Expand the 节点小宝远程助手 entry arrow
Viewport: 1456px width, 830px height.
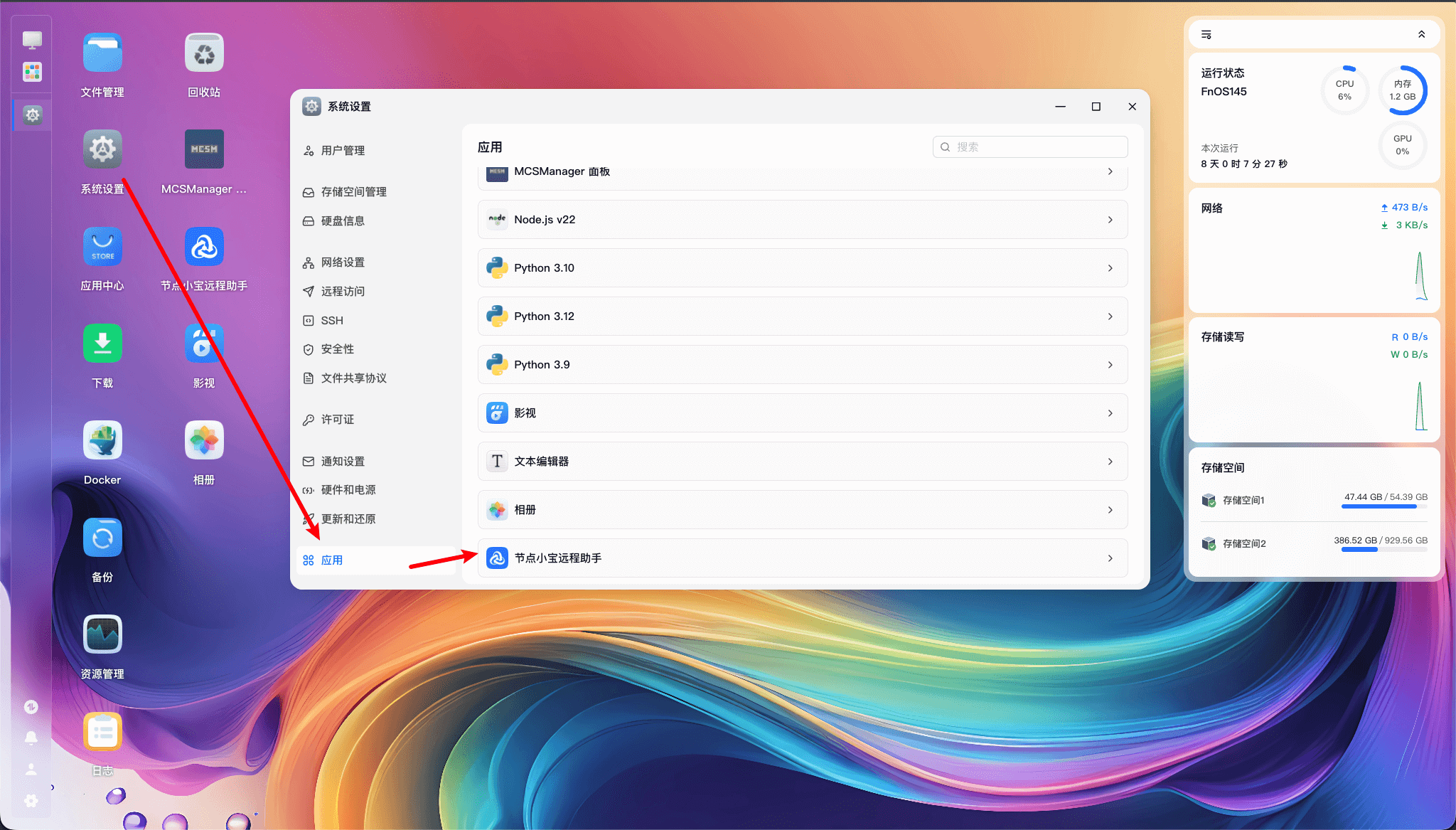tap(1110, 558)
